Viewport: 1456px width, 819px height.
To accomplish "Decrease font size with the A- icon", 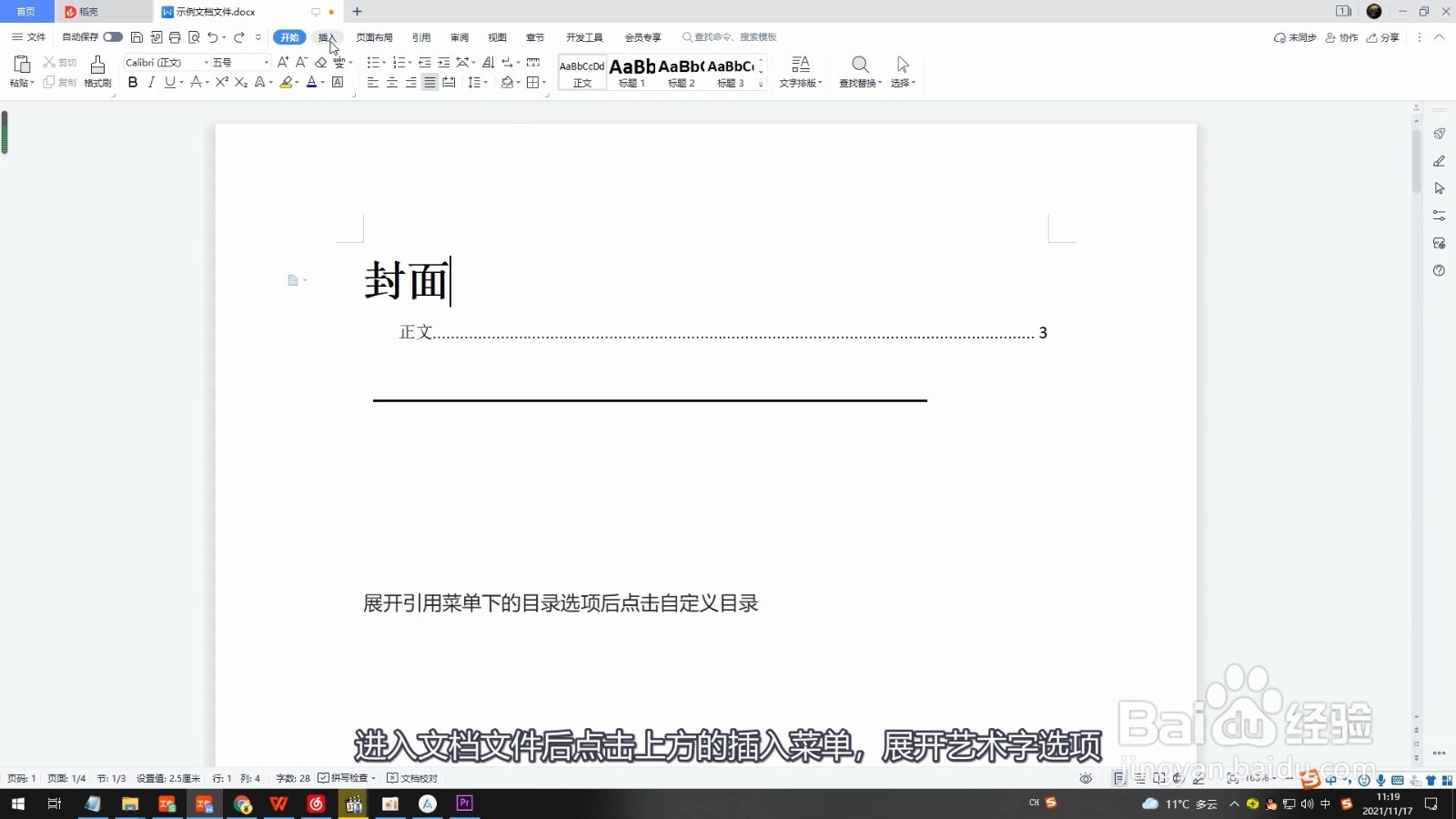I will 301,62.
